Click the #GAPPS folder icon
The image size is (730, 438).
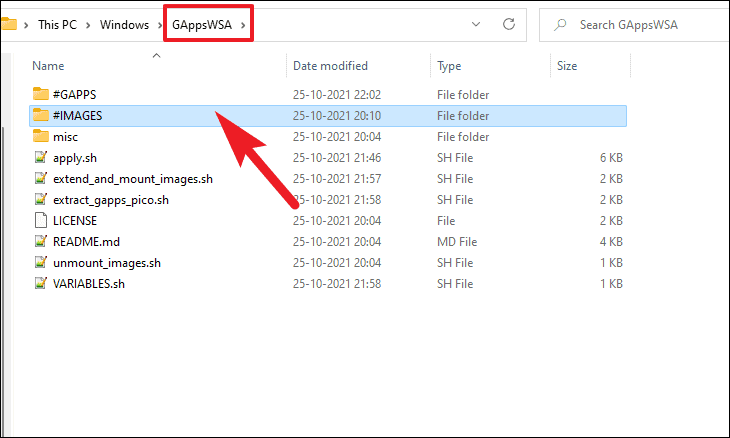click(x=41, y=94)
